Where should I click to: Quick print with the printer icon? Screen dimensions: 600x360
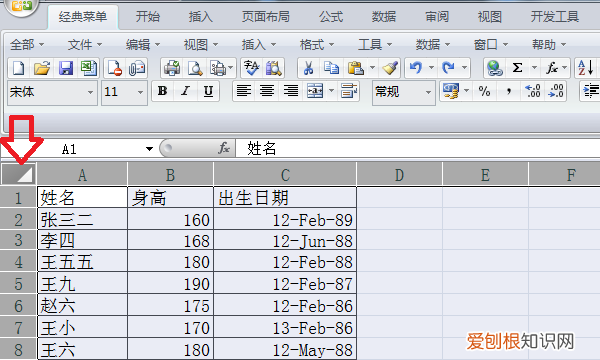point(172,68)
